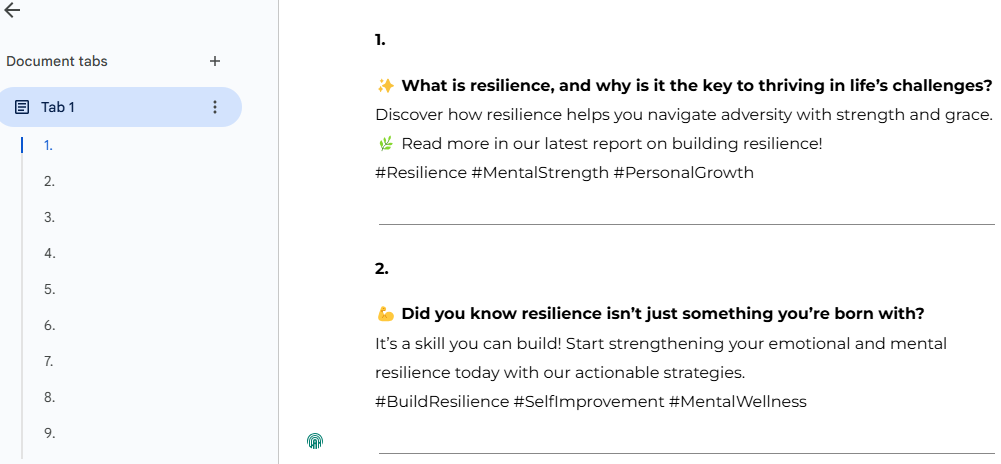This screenshot has height=464, width=1001.
Task: Click the herb leaf emoji before Read more
Action: (386, 144)
